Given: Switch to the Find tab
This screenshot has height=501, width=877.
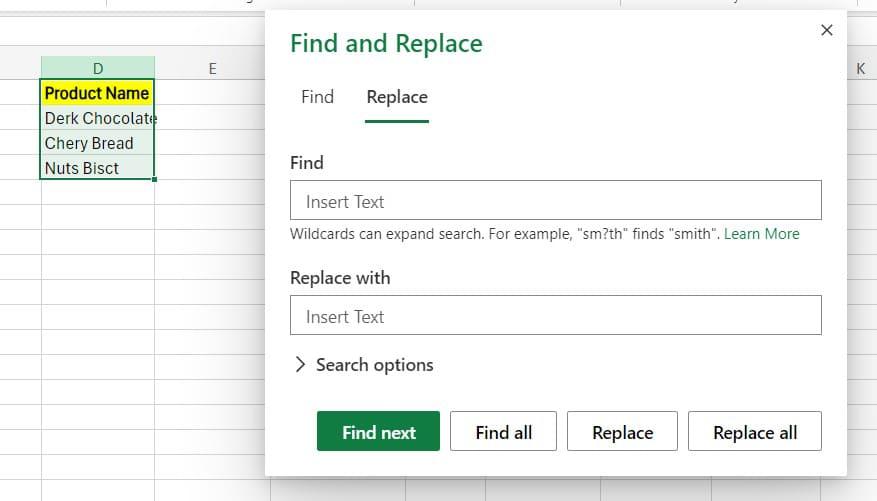Looking at the screenshot, I should point(317,97).
